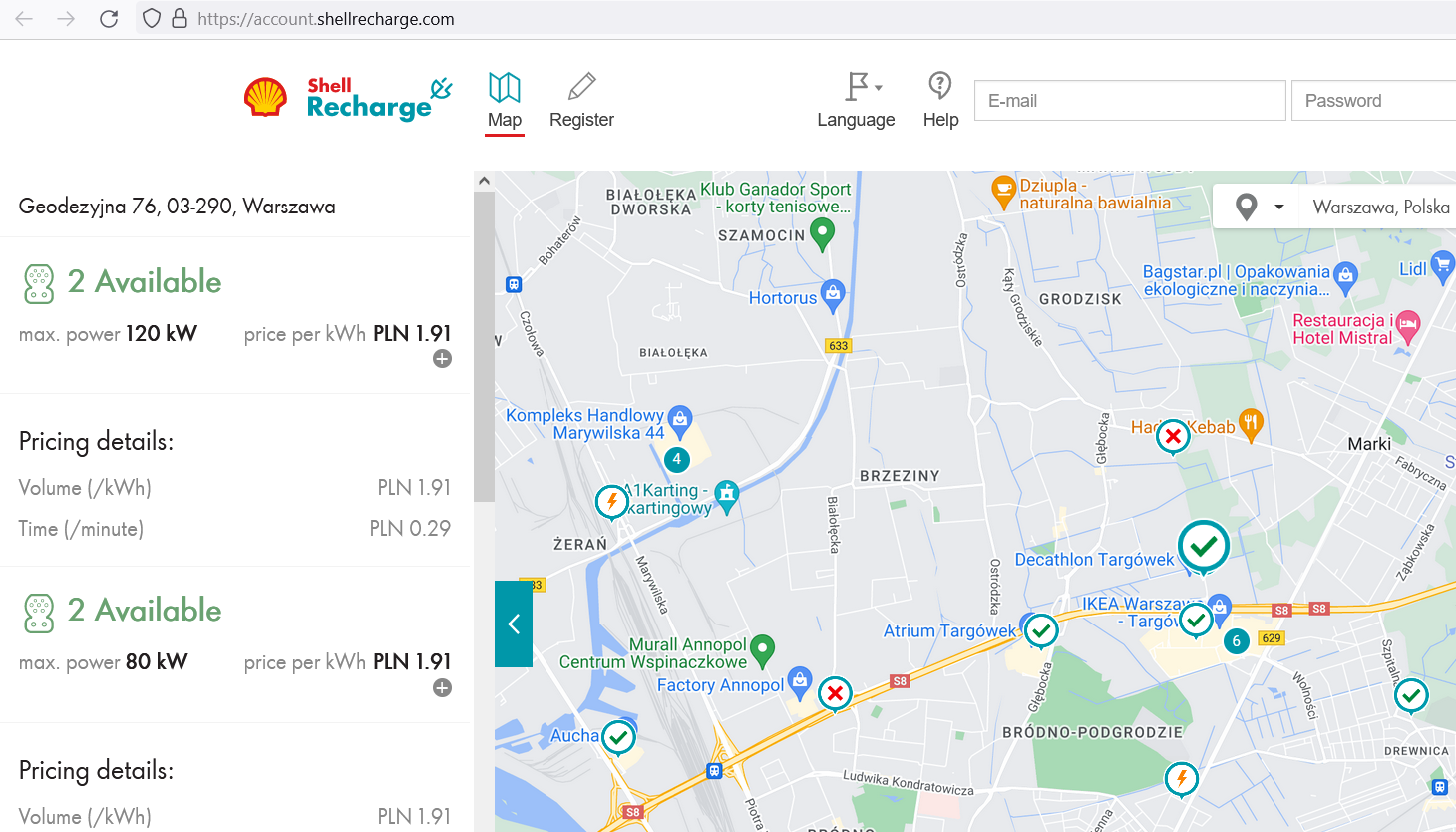The height and width of the screenshot is (832, 1456).
Task: Go forward in browser history
Action: tap(66, 19)
